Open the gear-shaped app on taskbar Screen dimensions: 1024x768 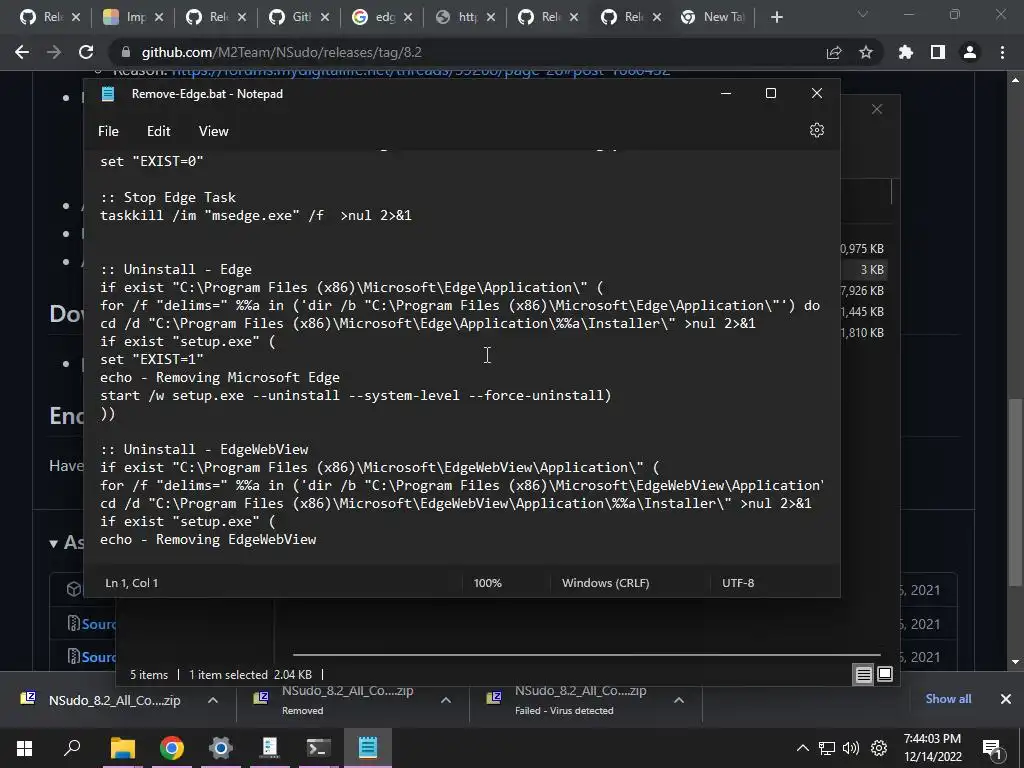(221, 748)
